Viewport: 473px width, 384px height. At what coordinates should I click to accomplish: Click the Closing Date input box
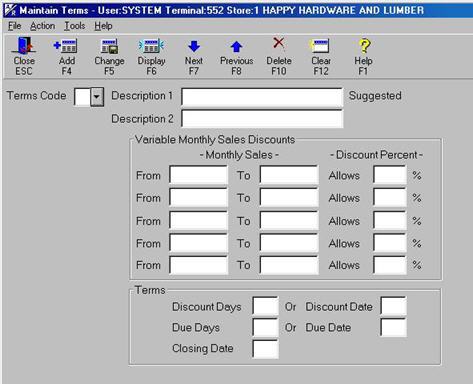[x=265, y=349]
